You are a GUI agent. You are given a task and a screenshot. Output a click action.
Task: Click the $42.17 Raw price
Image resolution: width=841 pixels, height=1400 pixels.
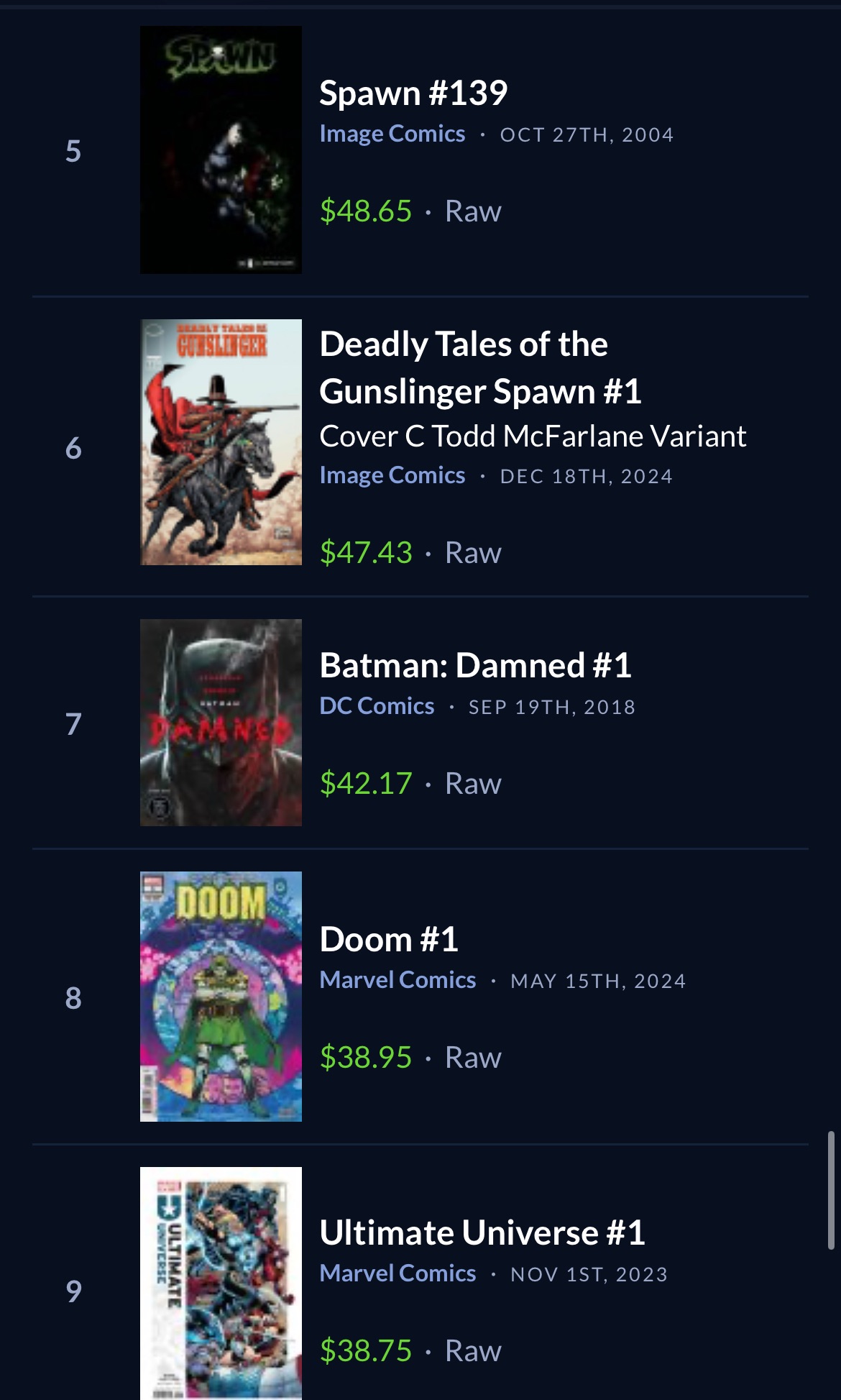410,784
